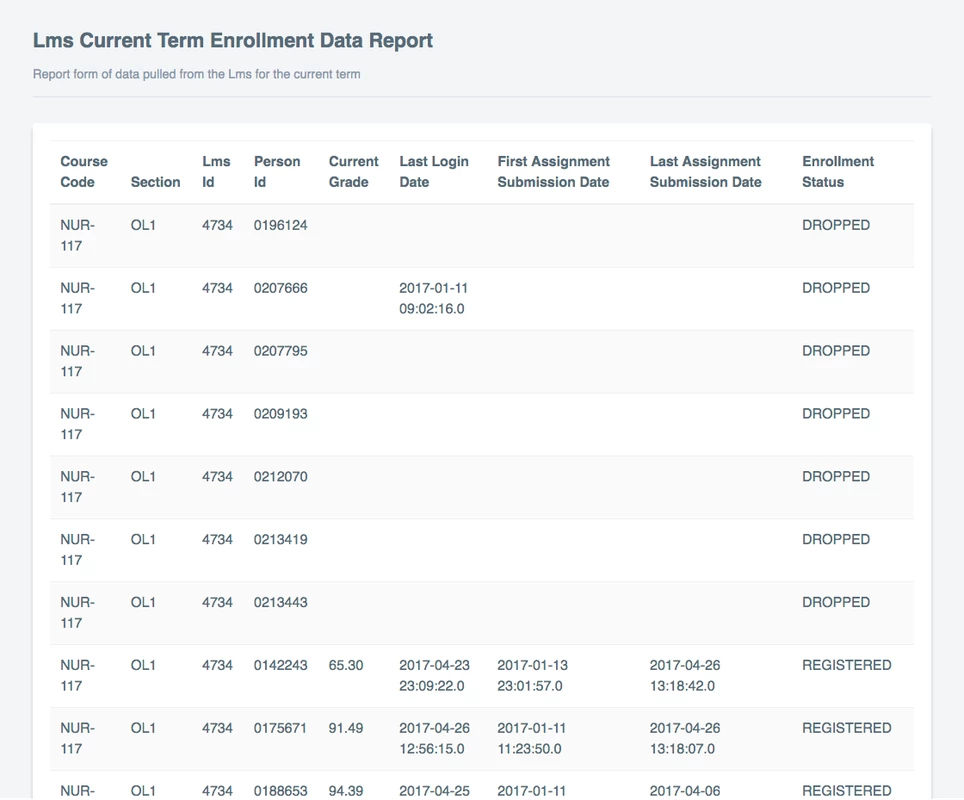The image size is (964, 800).
Task: Click Lms Id 4734 for person 0213419
Action: coord(217,539)
